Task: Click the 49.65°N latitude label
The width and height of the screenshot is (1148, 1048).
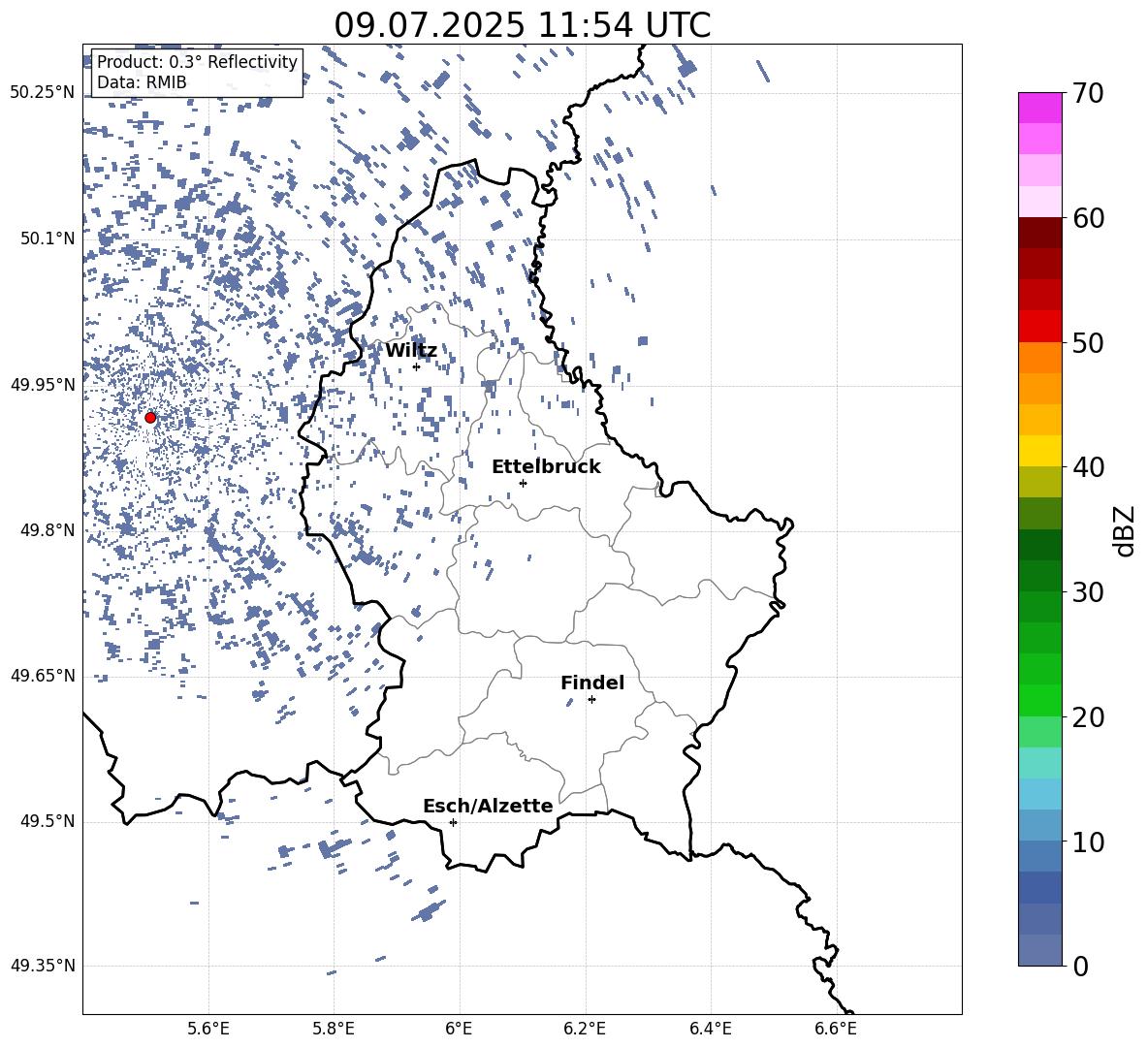Action: point(43,676)
